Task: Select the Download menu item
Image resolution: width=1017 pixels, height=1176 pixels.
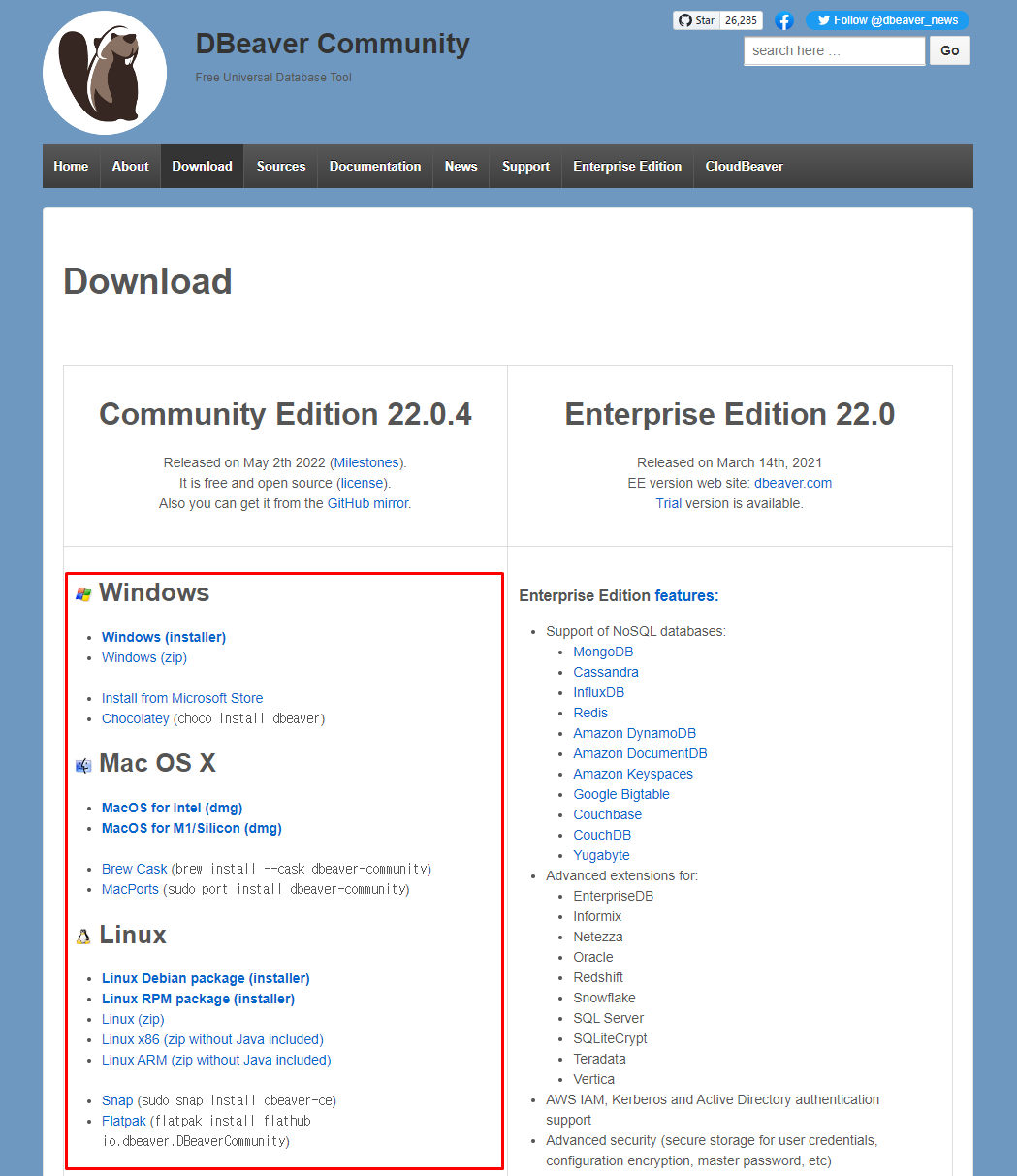Action: click(x=202, y=166)
